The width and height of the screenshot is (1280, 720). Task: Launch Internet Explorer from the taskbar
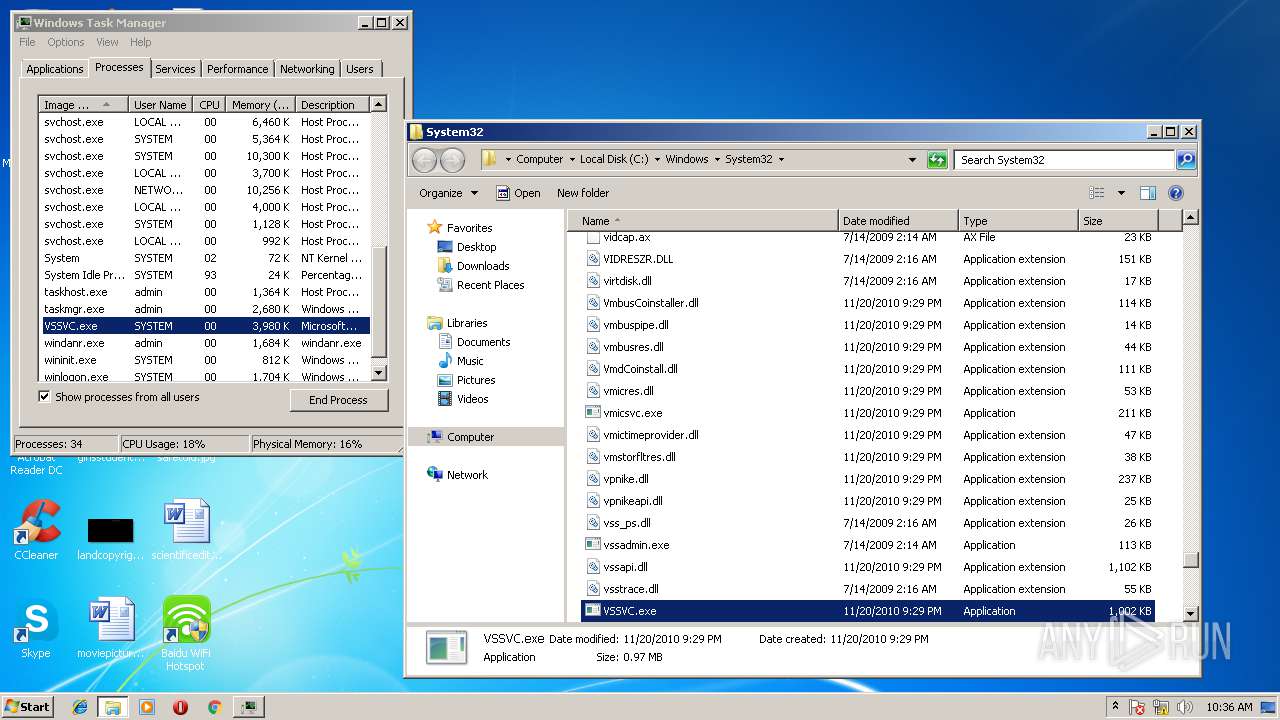[x=80, y=707]
